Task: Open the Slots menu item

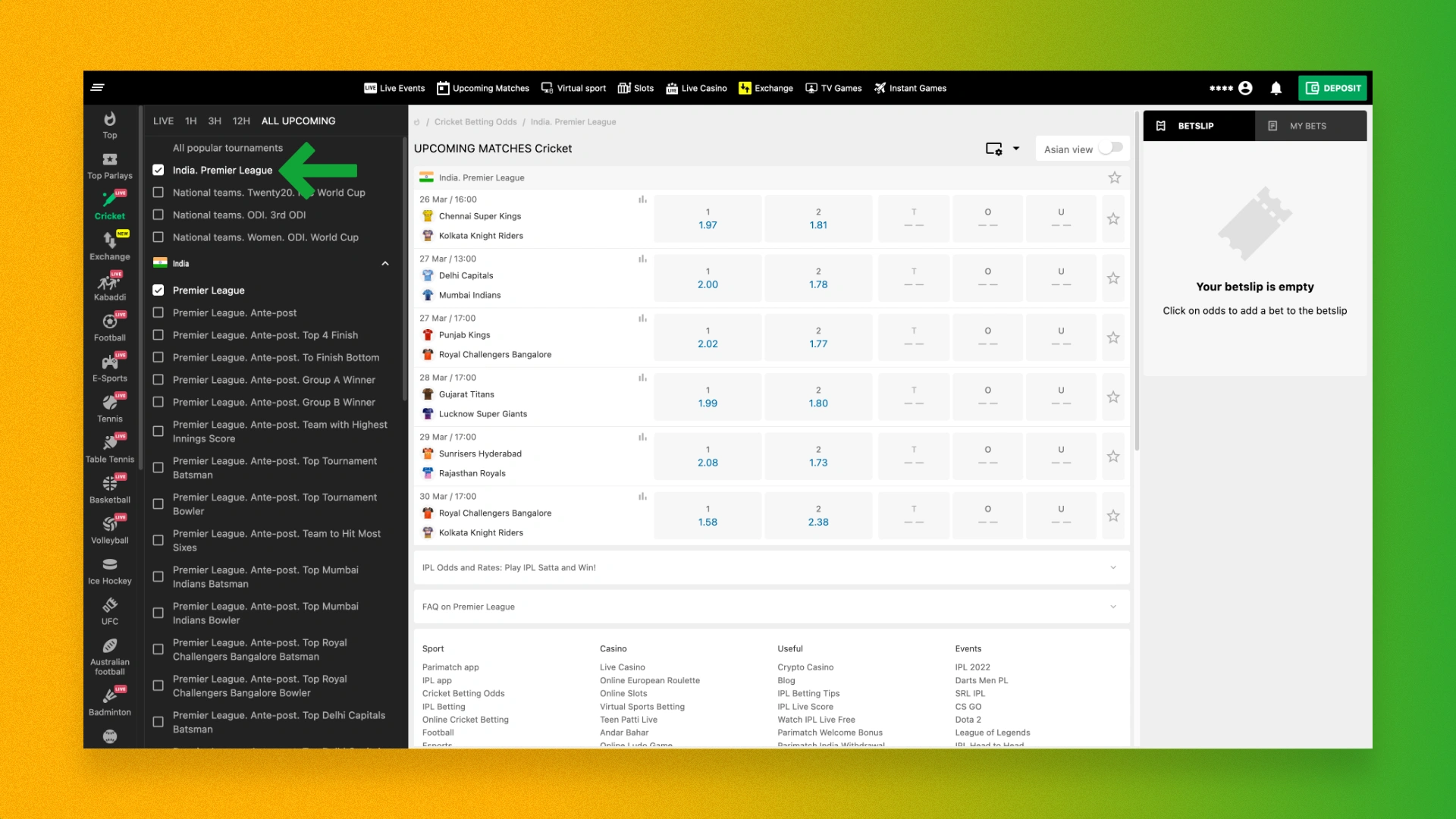Action: [635, 88]
